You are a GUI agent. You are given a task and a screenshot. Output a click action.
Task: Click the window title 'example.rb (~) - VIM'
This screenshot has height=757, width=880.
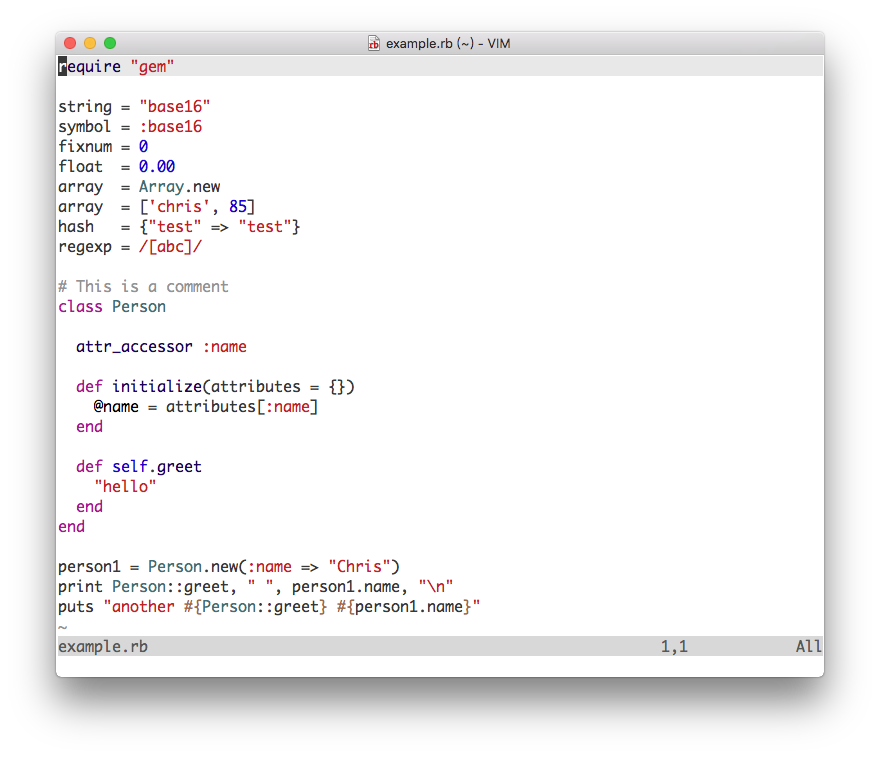[448, 43]
